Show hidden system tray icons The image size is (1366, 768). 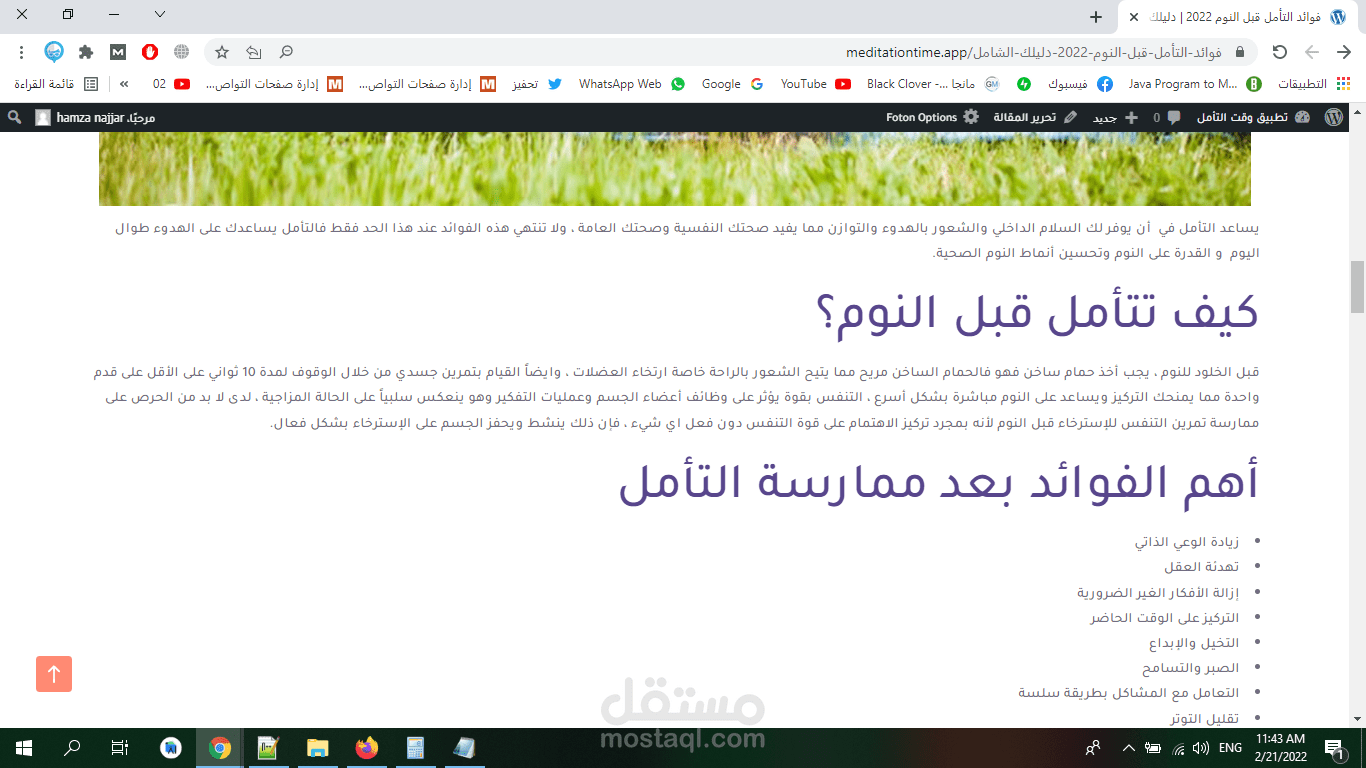click(x=1129, y=747)
